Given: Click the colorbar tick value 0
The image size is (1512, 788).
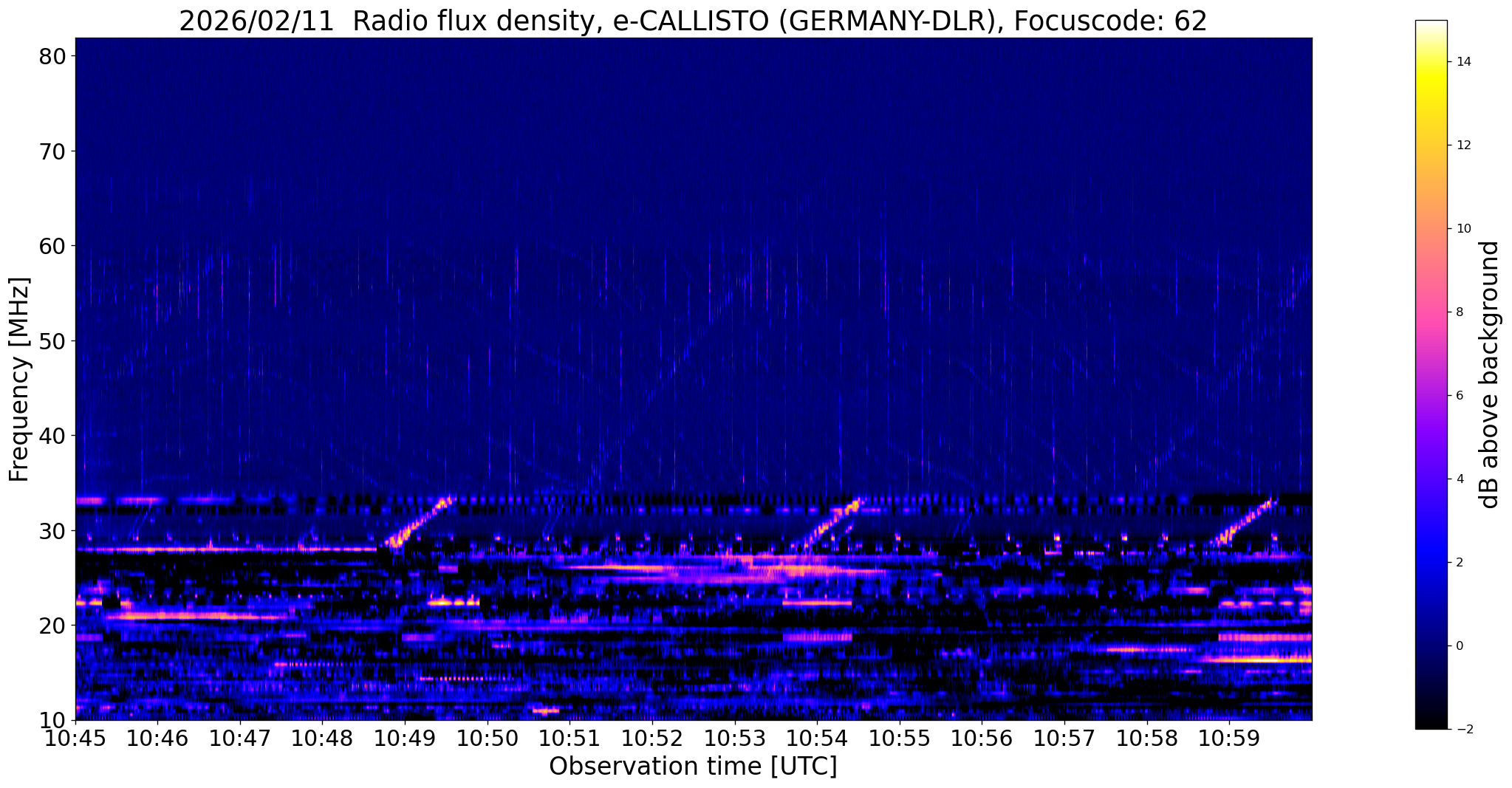Looking at the screenshot, I should tap(1460, 646).
